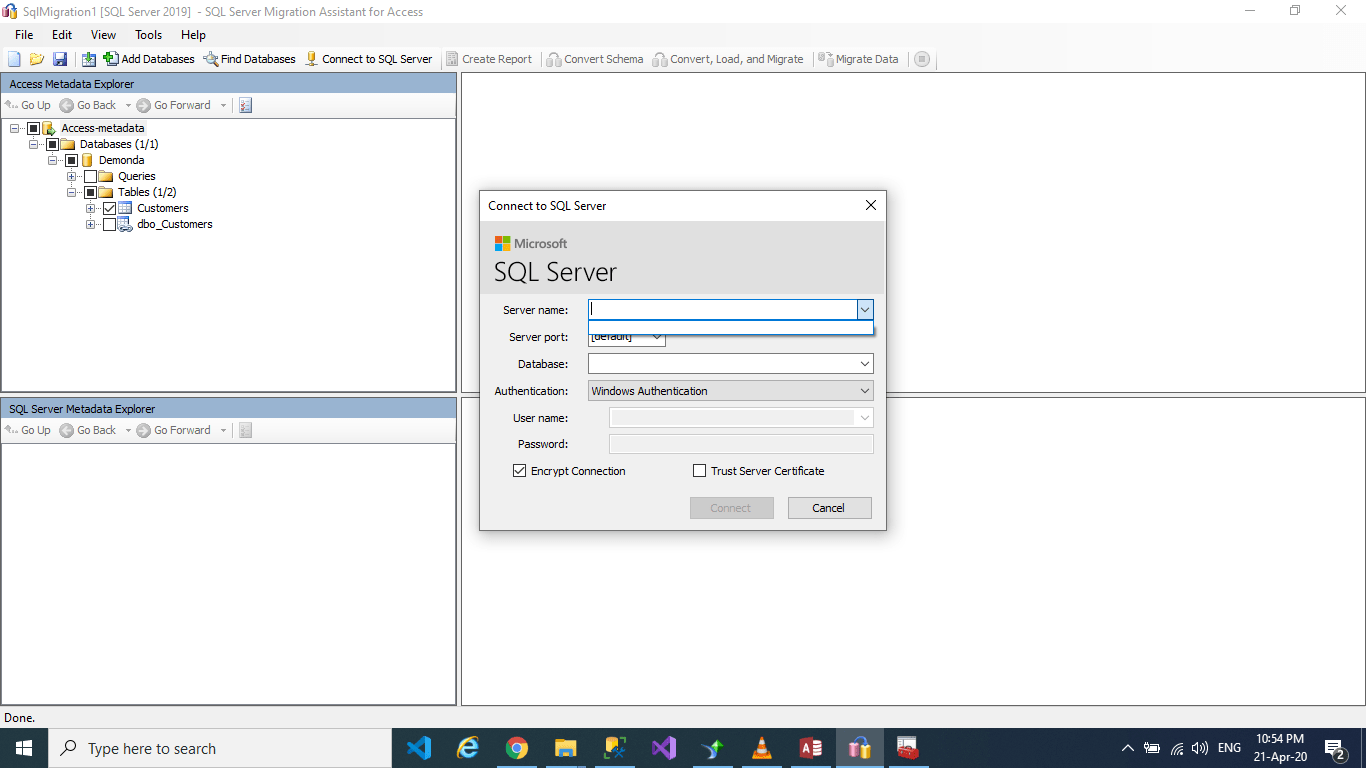Select the Customers table icon
The height and width of the screenshot is (768, 1366).
pos(125,208)
